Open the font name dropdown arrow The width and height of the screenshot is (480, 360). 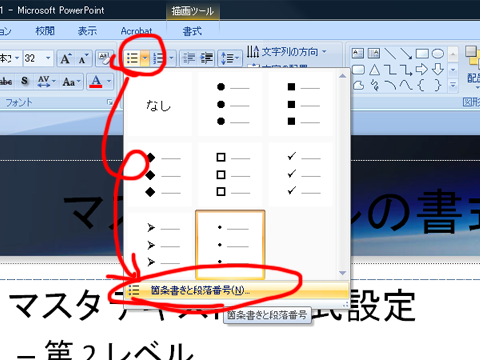(17, 58)
